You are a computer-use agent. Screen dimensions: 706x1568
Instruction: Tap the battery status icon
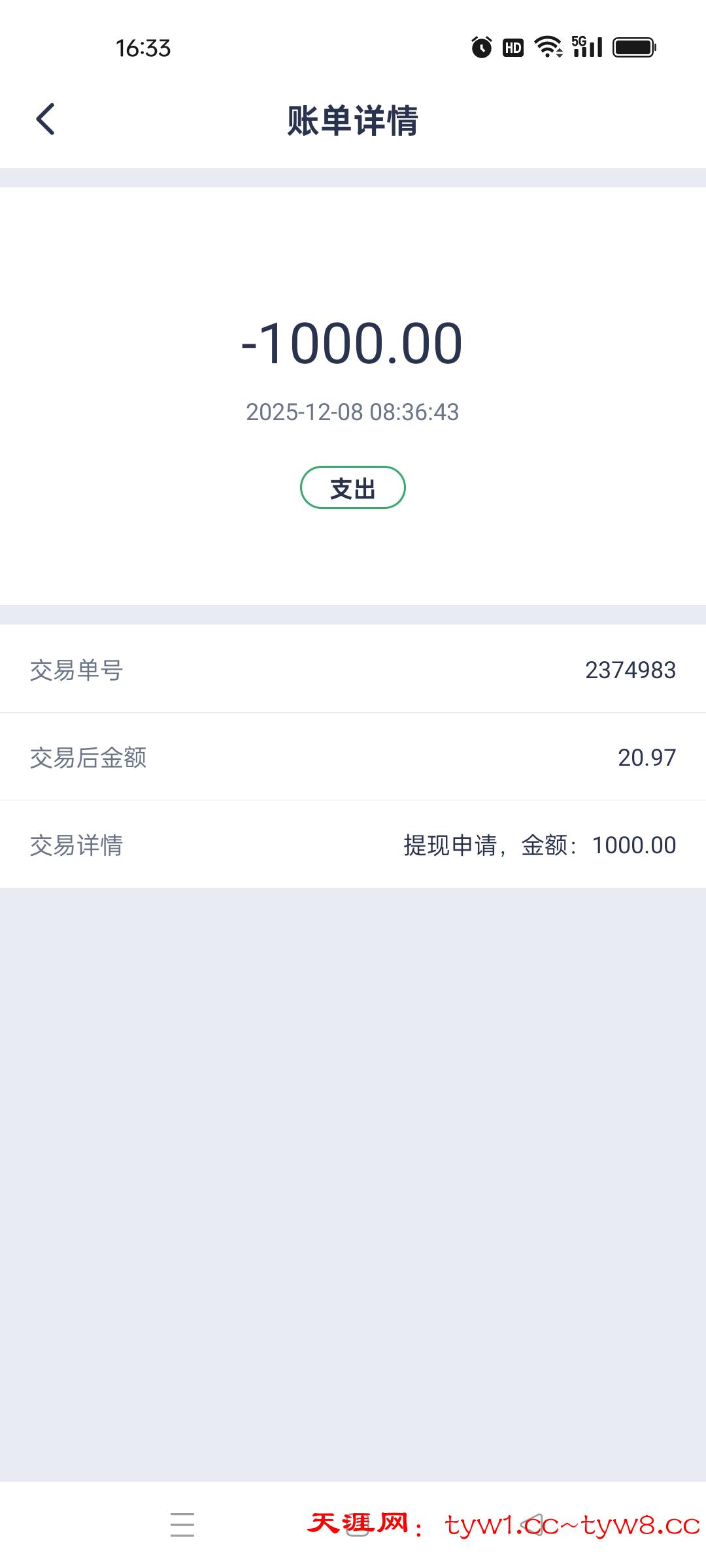click(634, 48)
